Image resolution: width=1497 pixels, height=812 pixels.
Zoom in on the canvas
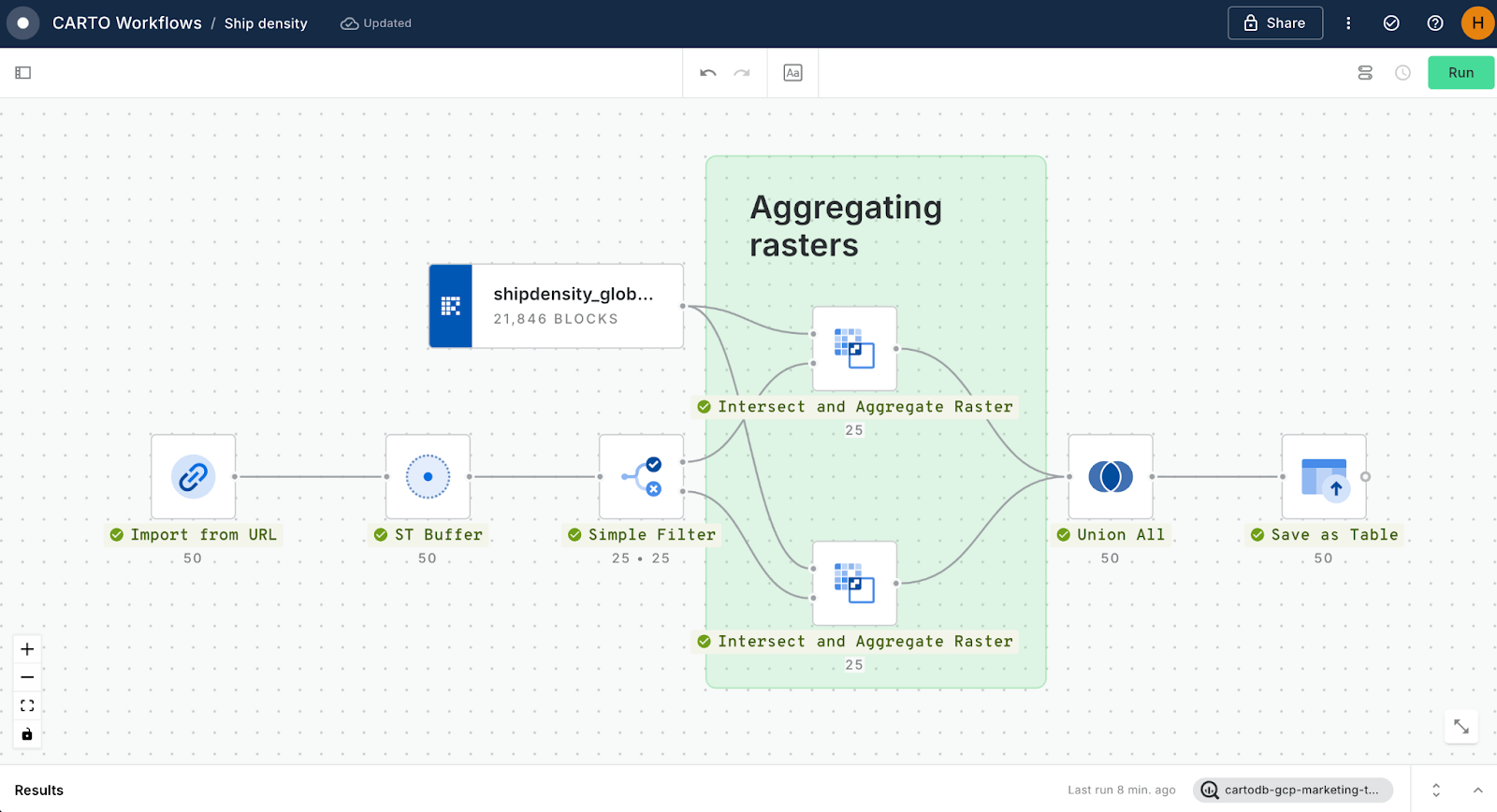click(x=27, y=649)
